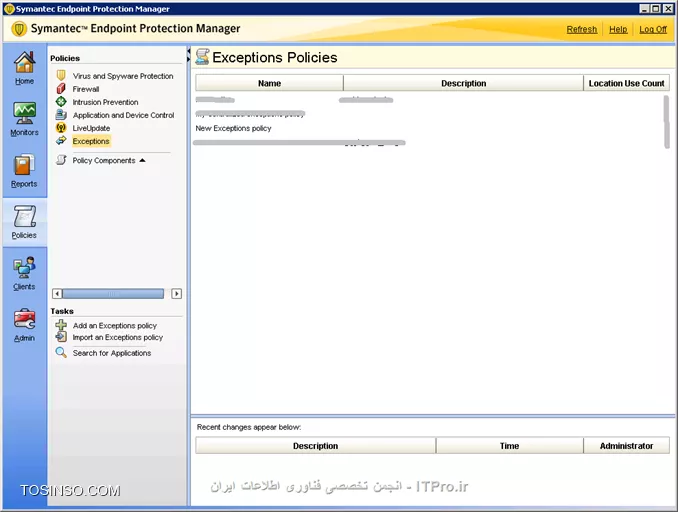Click the Exceptions Policies header icon

[202, 57]
